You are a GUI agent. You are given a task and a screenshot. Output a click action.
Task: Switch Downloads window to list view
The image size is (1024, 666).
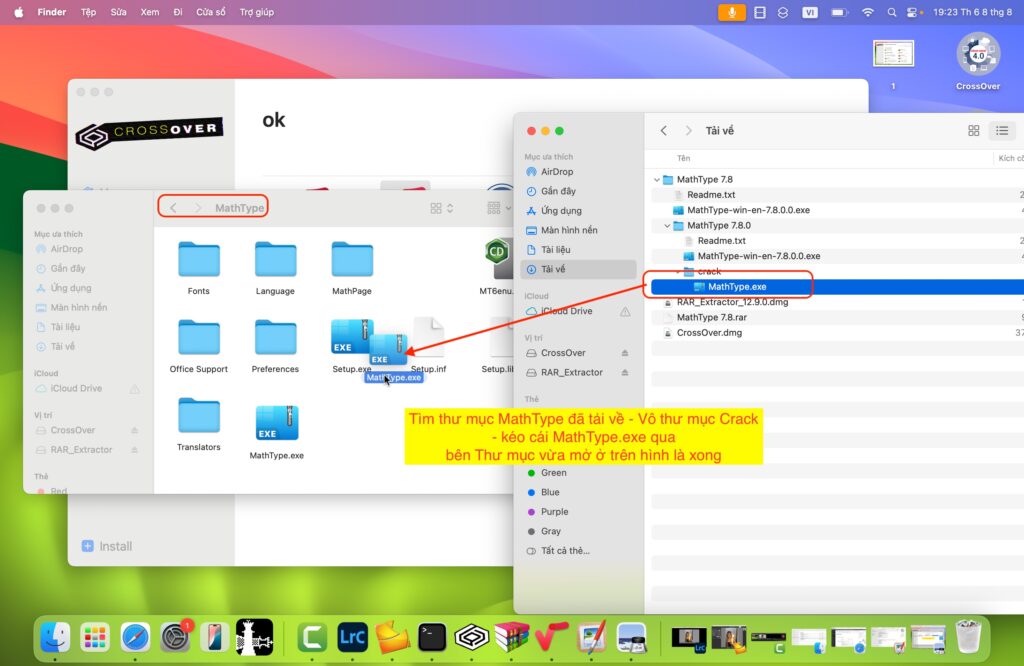point(1001,131)
